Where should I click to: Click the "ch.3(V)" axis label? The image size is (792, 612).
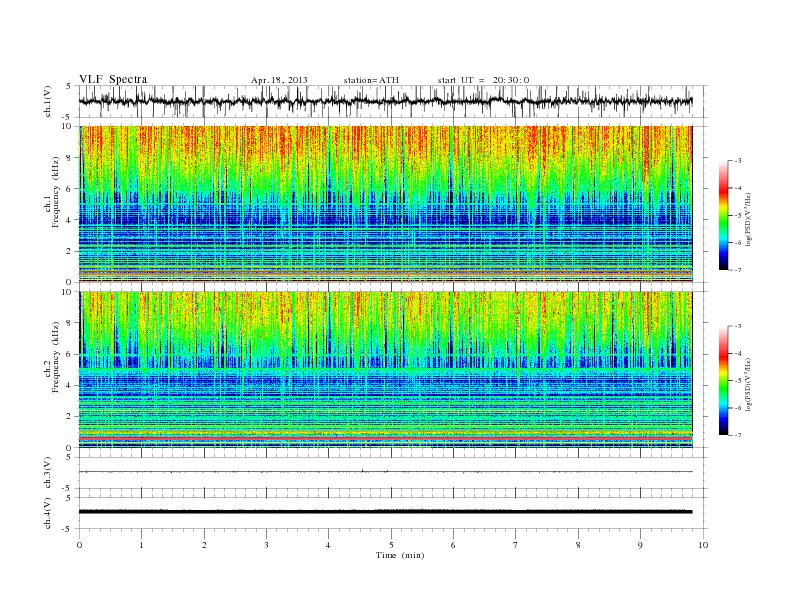(x=48, y=473)
